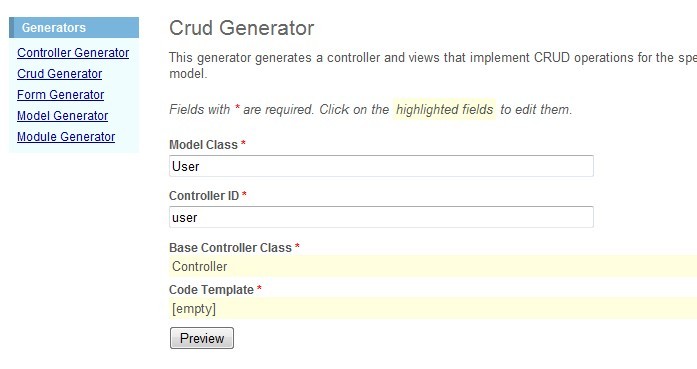The height and width of the screenshot is (369, 697).
Task: Click the 'Controller' value text
Action: click(x=200, y=266)
